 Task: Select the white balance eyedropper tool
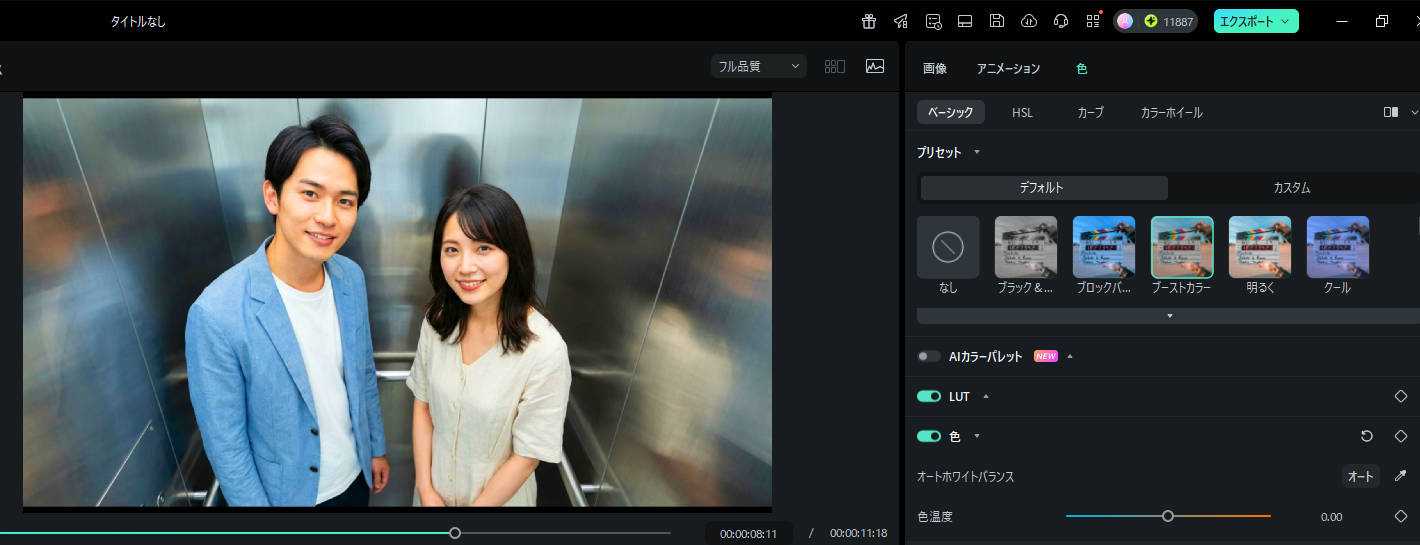(x=1400, y=476)
